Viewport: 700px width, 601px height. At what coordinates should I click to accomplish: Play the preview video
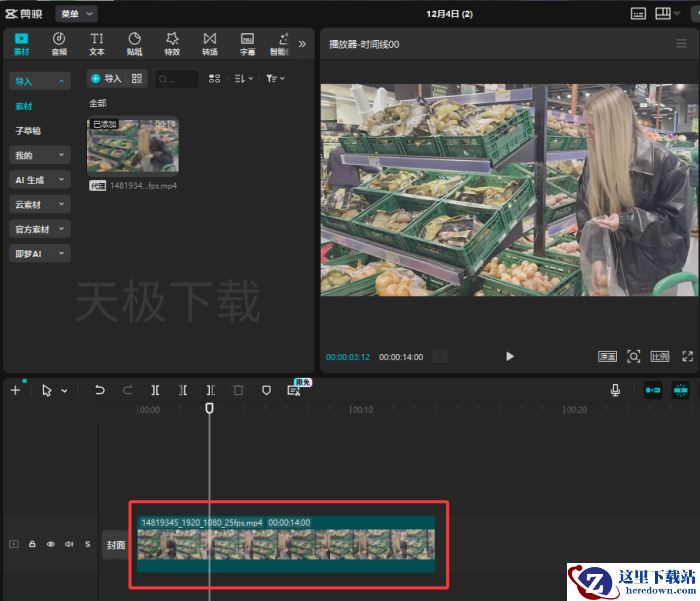[510, 356]
